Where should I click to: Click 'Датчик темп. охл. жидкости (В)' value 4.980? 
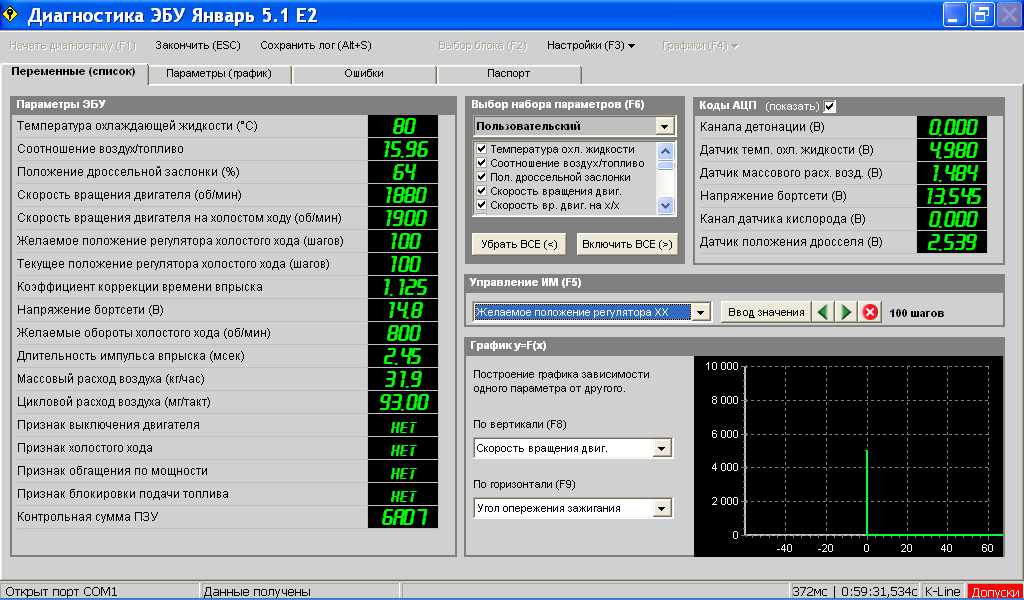tap(952, 150)
